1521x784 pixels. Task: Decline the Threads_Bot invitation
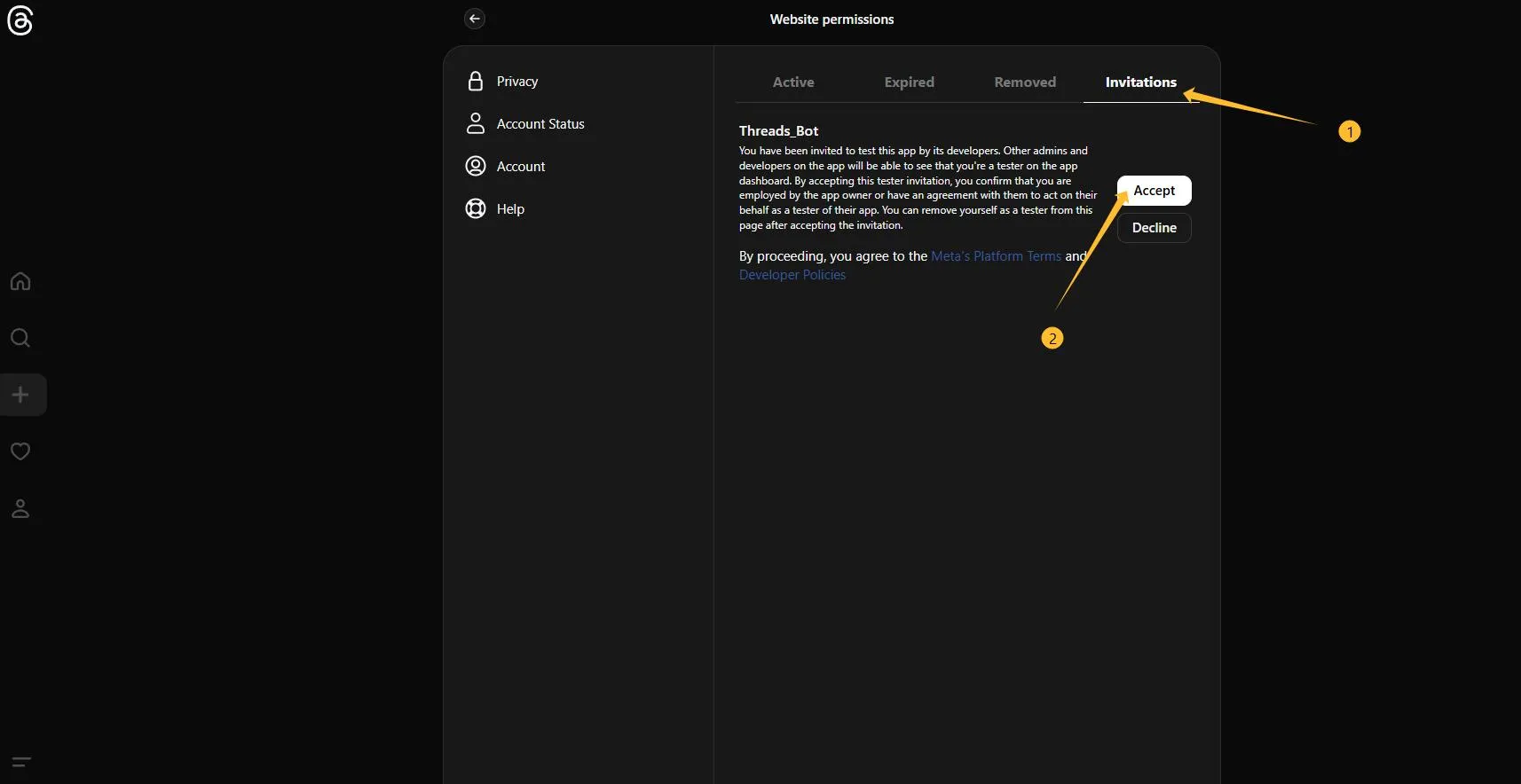click(x=1154, y=228)
